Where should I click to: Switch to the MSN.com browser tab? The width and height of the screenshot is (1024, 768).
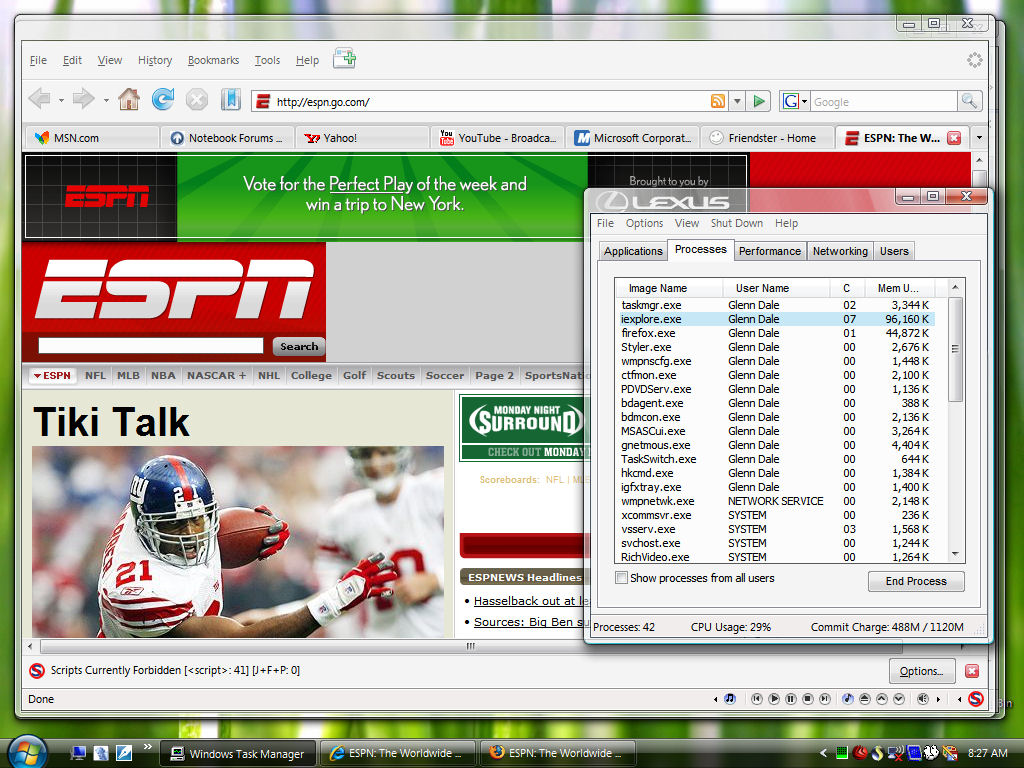pos(91,138)
